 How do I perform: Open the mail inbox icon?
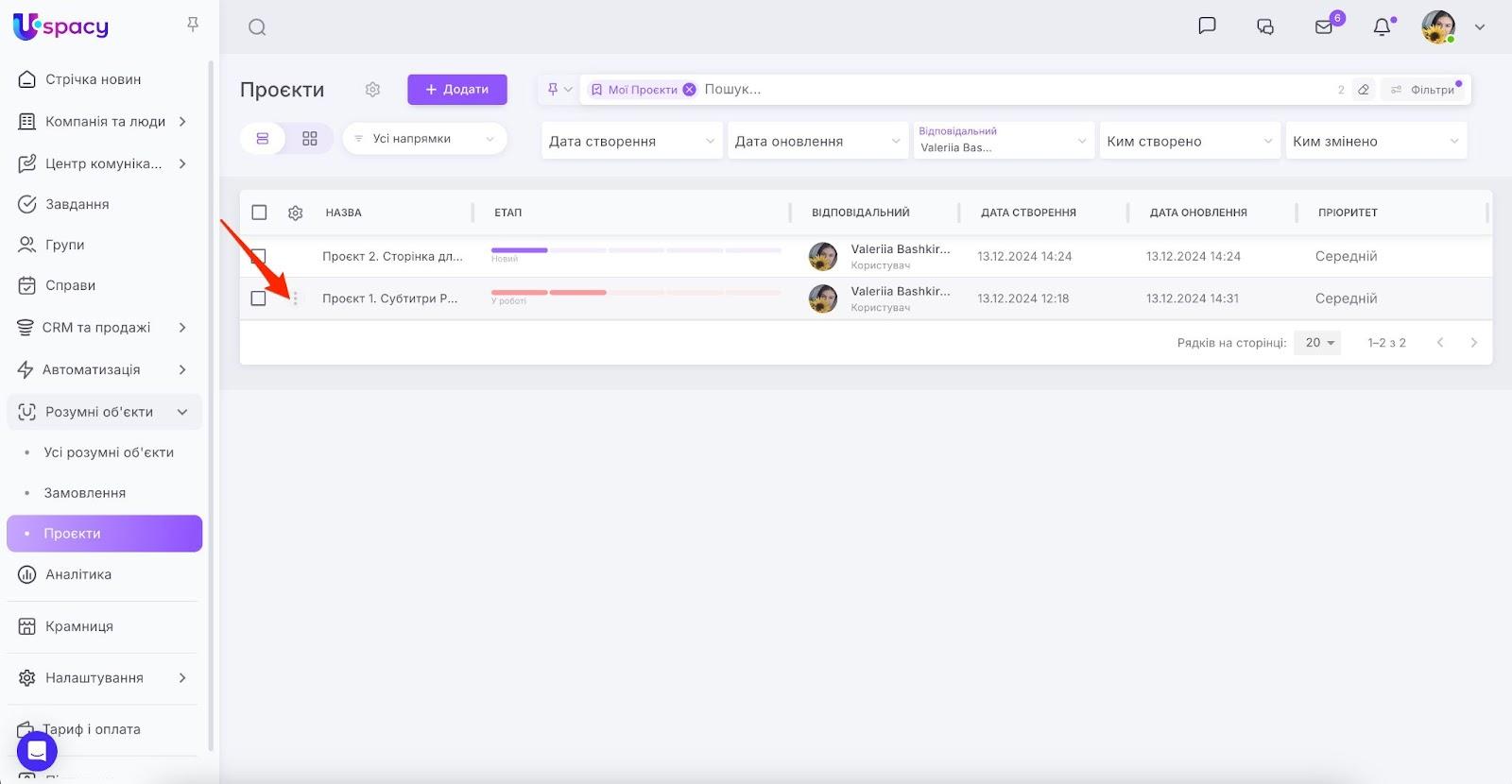point(1324,27)
